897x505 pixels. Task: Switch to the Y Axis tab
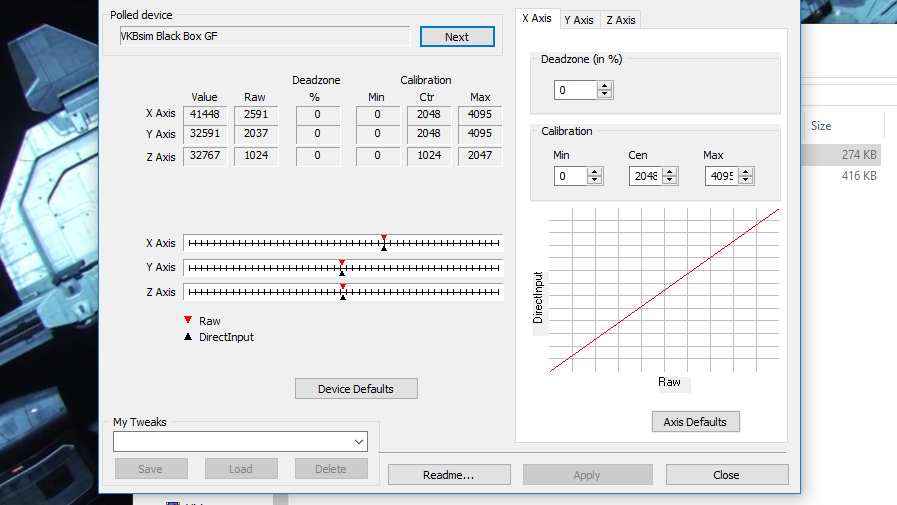tap(578, 20)
